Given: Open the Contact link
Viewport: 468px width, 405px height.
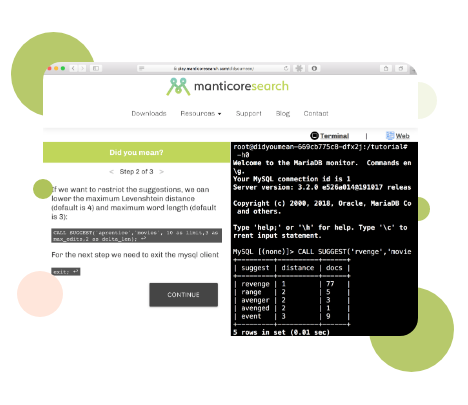Looking at the screenshot, I should (316, 114).
